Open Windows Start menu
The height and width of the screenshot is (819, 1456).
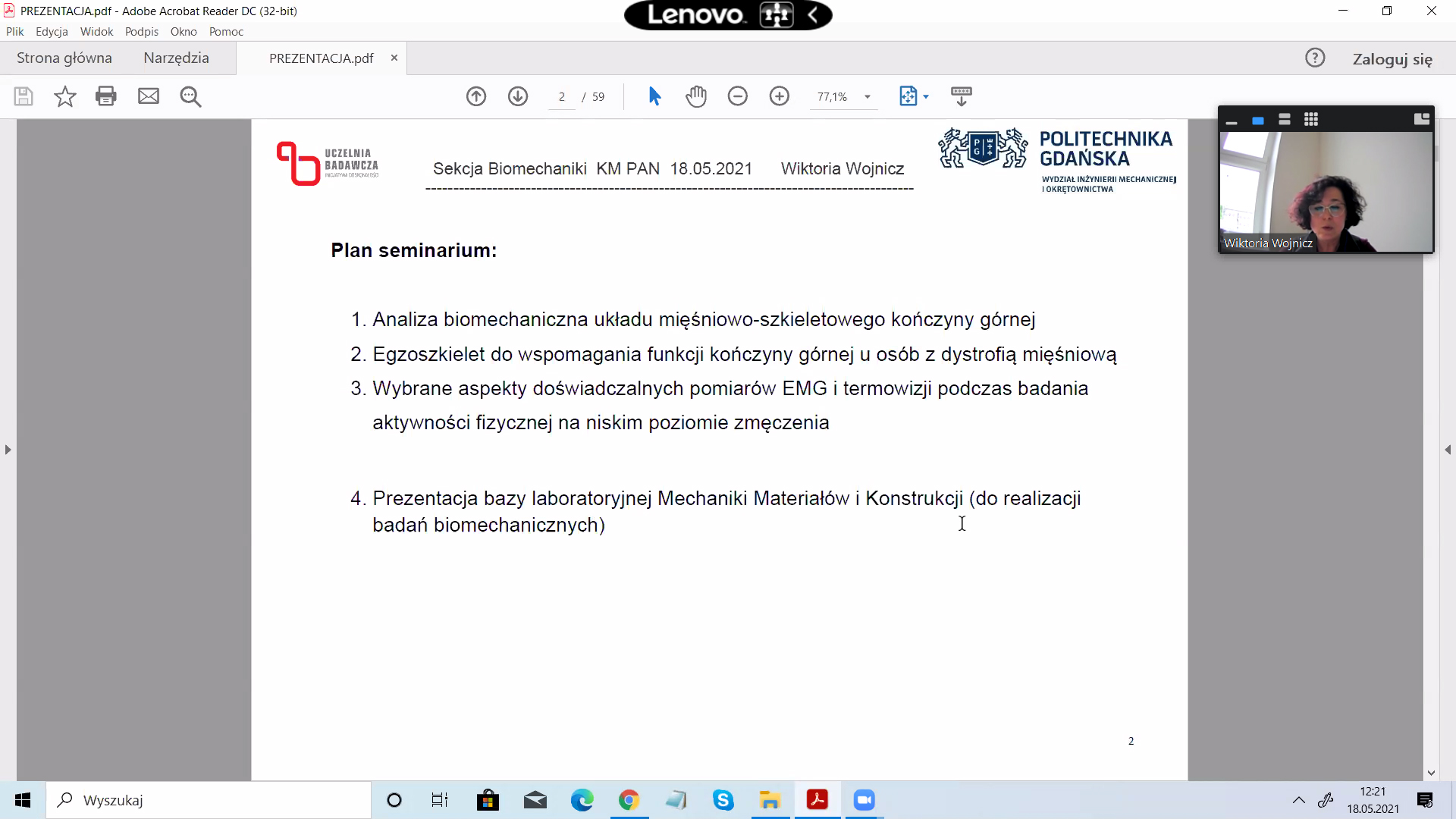(x=23, y=800)
